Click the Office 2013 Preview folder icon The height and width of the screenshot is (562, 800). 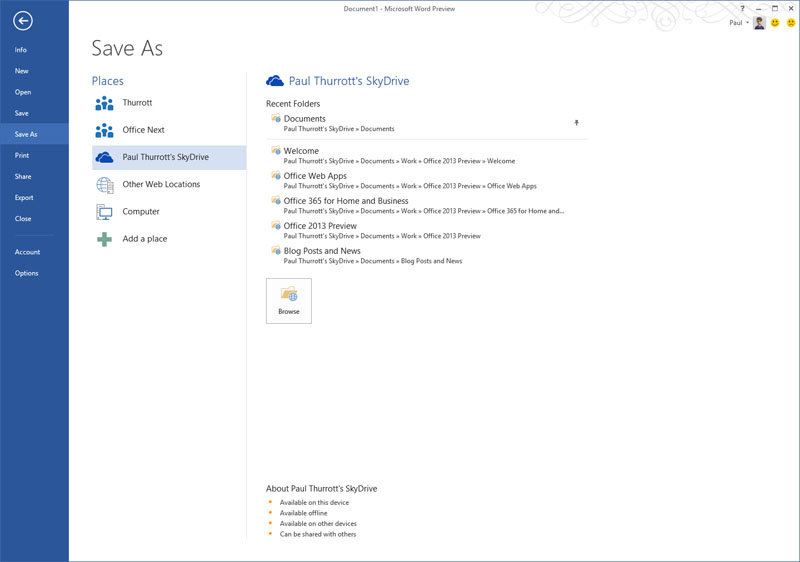pyautogui.click(x=276, y=225)
